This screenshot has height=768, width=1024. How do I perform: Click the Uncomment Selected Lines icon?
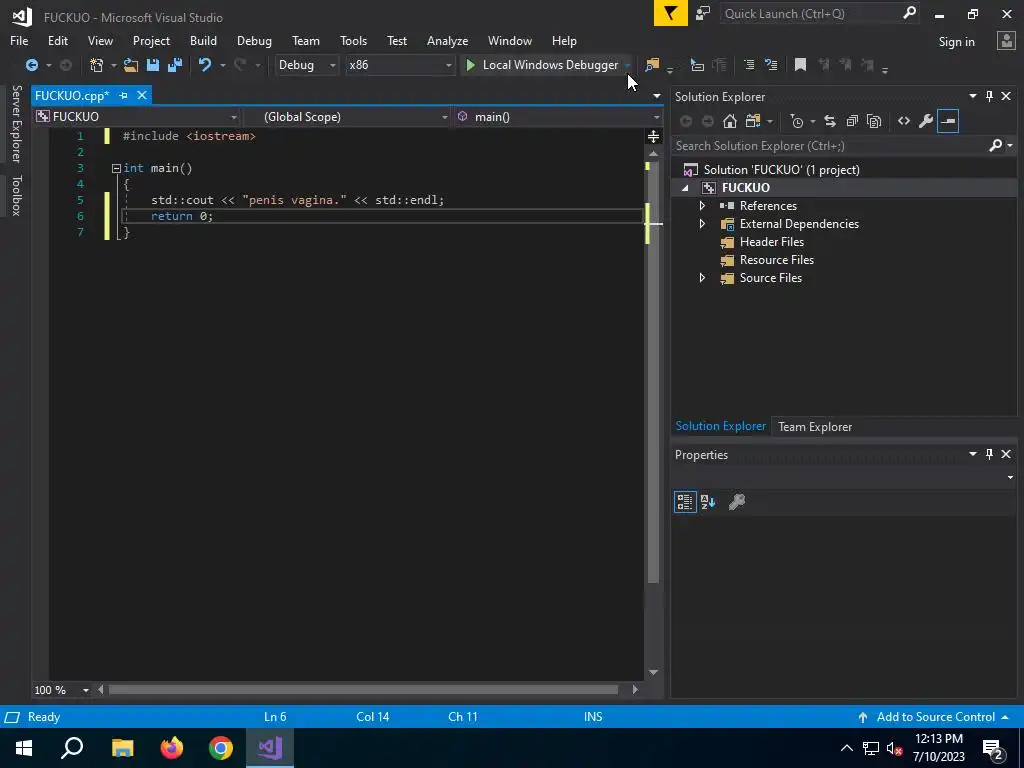click(771, 65)
